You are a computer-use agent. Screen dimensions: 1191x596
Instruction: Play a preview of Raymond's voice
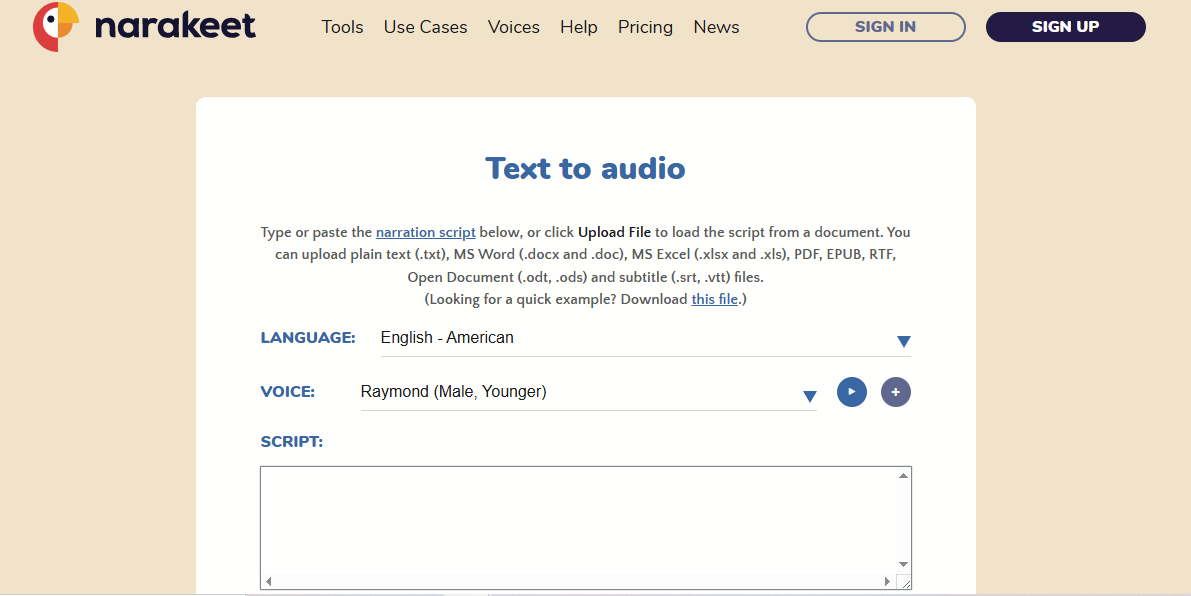point(852,392)
